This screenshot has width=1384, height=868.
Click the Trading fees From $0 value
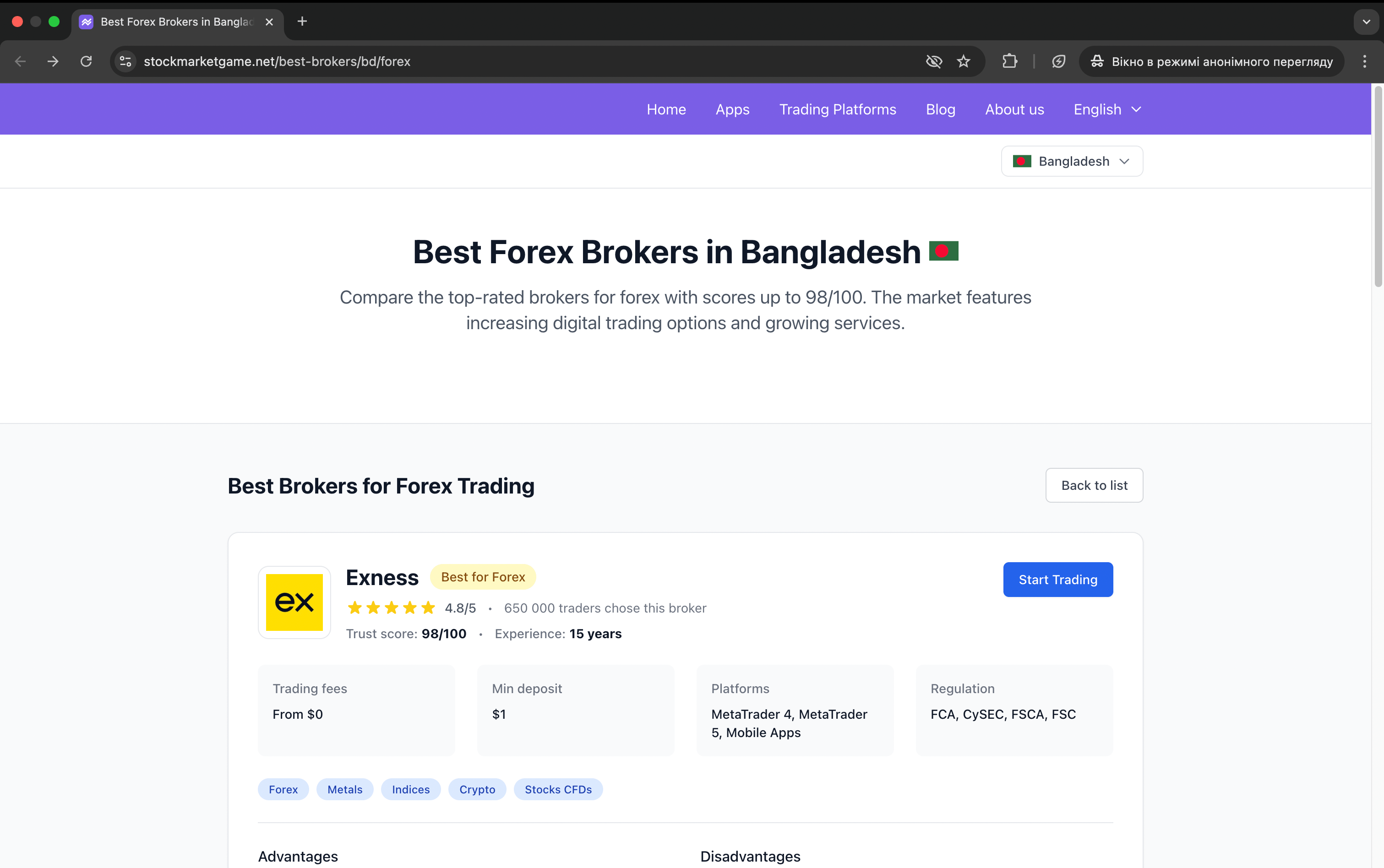pos(298,714)
